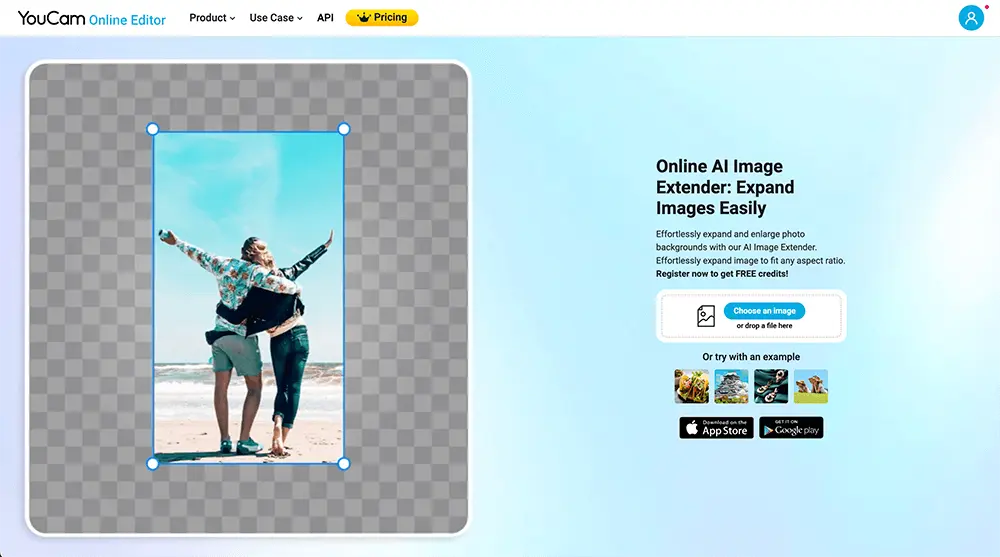Select the earrings example thumbnail
1000x557 pixels.
771,386
